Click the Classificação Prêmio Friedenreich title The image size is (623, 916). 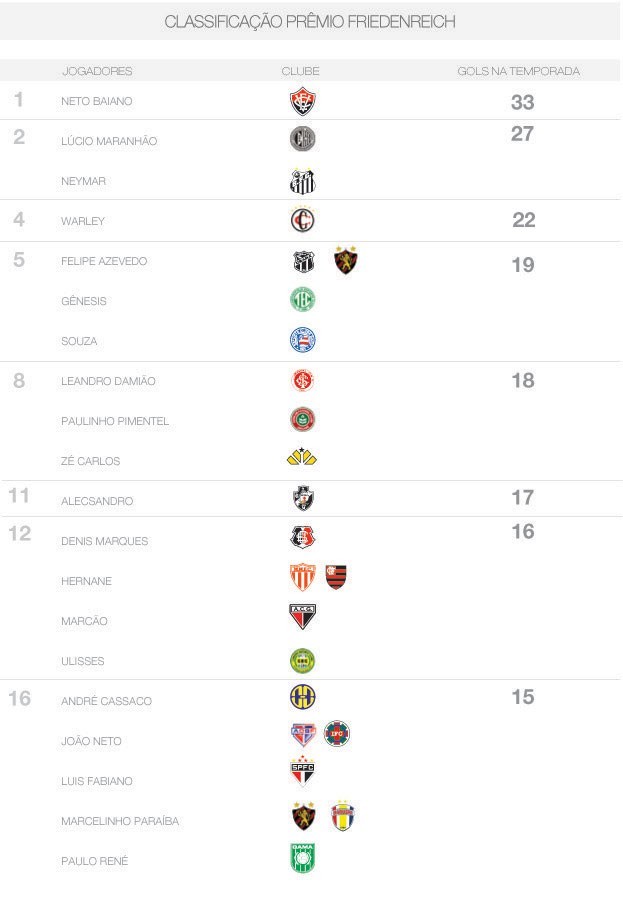310,21
